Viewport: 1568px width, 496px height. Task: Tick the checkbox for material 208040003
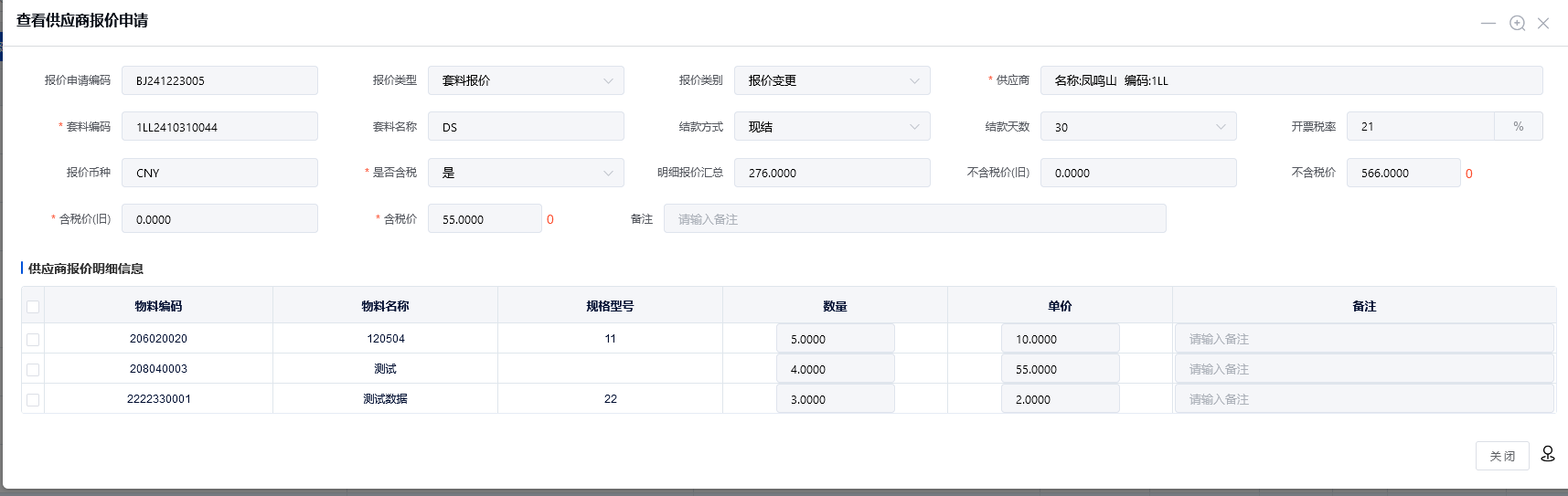point(33,369)
